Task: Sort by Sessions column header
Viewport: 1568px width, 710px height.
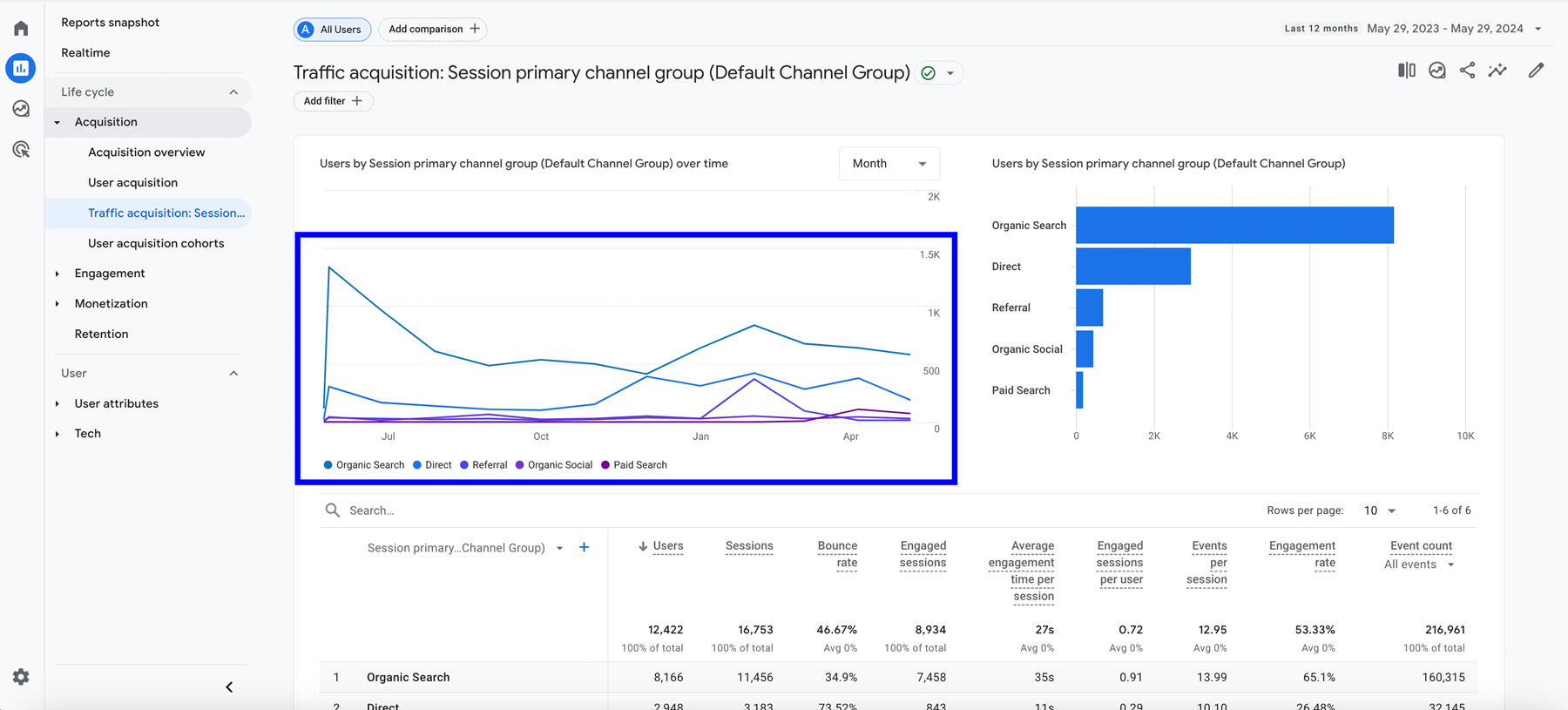Action: click(749, 546)
